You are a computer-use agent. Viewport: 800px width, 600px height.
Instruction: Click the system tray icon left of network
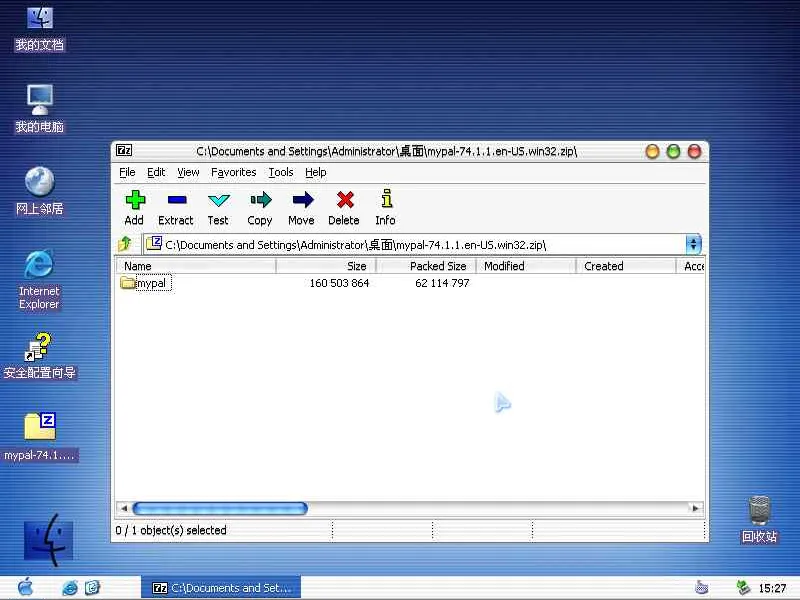point(702,588)
